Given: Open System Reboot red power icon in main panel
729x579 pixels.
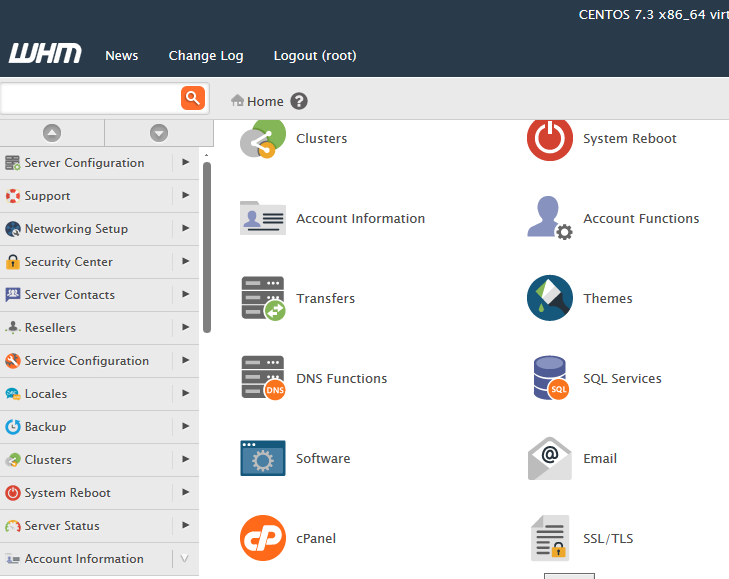Looking at the screenshot, I should pos(550,139).
